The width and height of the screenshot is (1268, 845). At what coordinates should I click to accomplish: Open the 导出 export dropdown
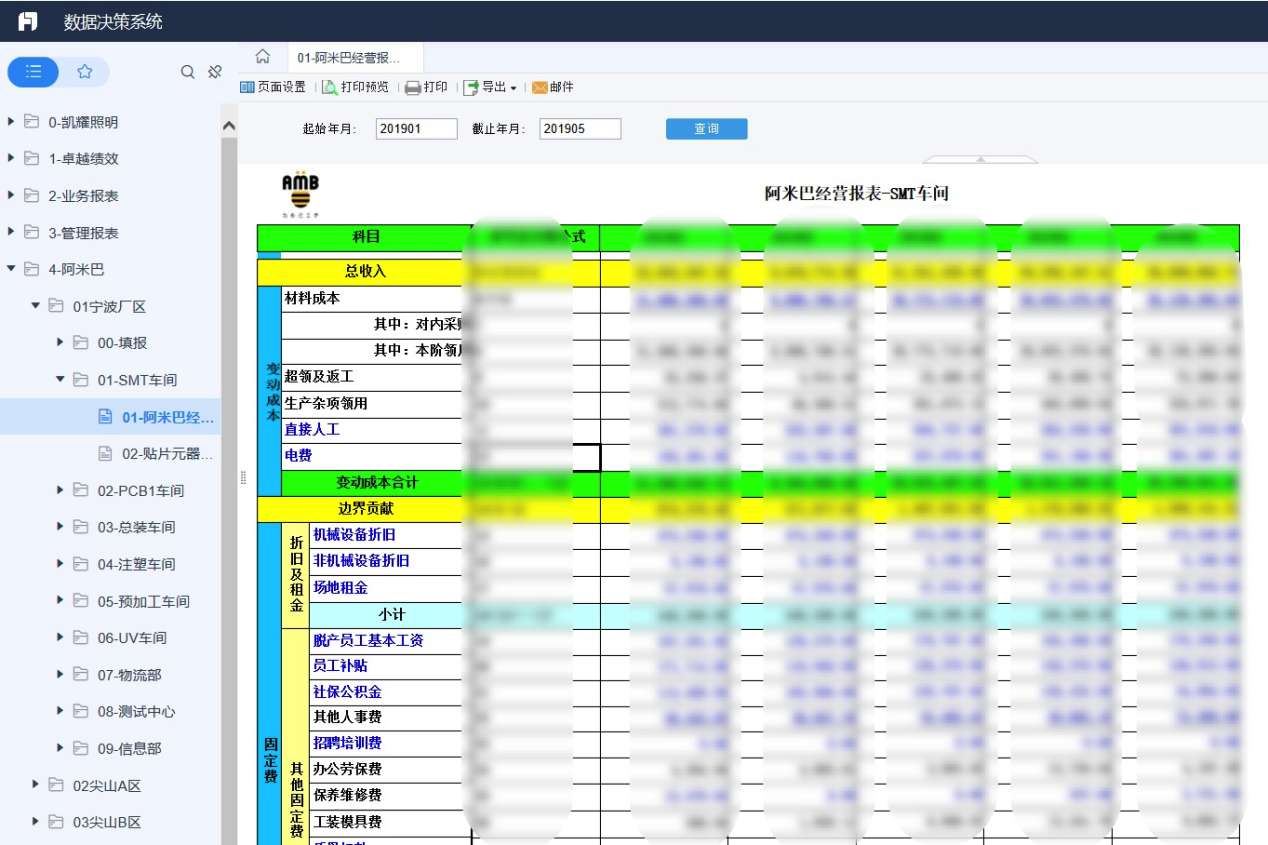pos(490,87)
